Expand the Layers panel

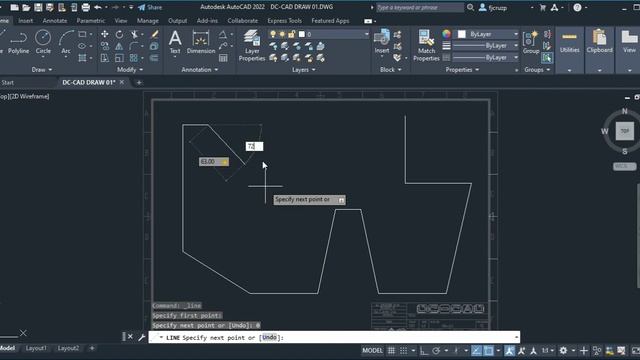(304, 70)
